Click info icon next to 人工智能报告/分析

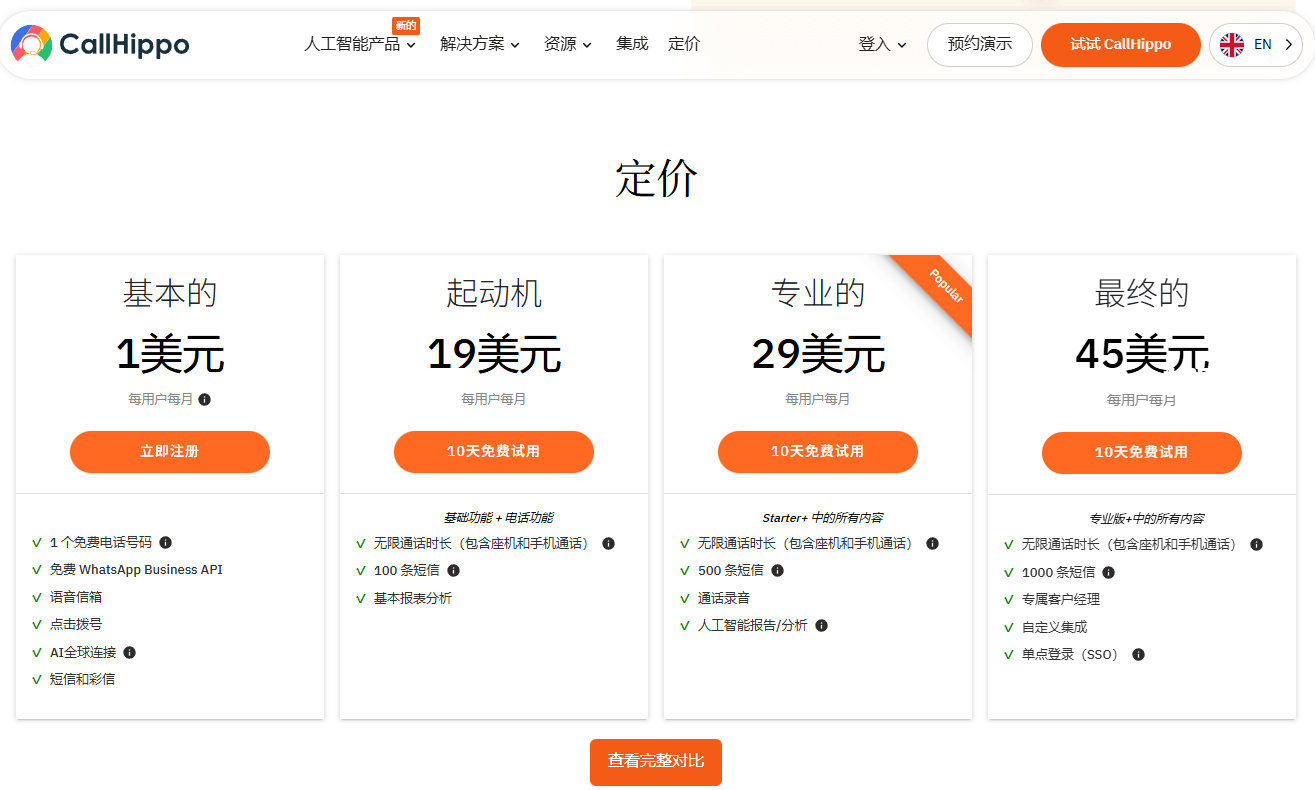pos(821,625)
